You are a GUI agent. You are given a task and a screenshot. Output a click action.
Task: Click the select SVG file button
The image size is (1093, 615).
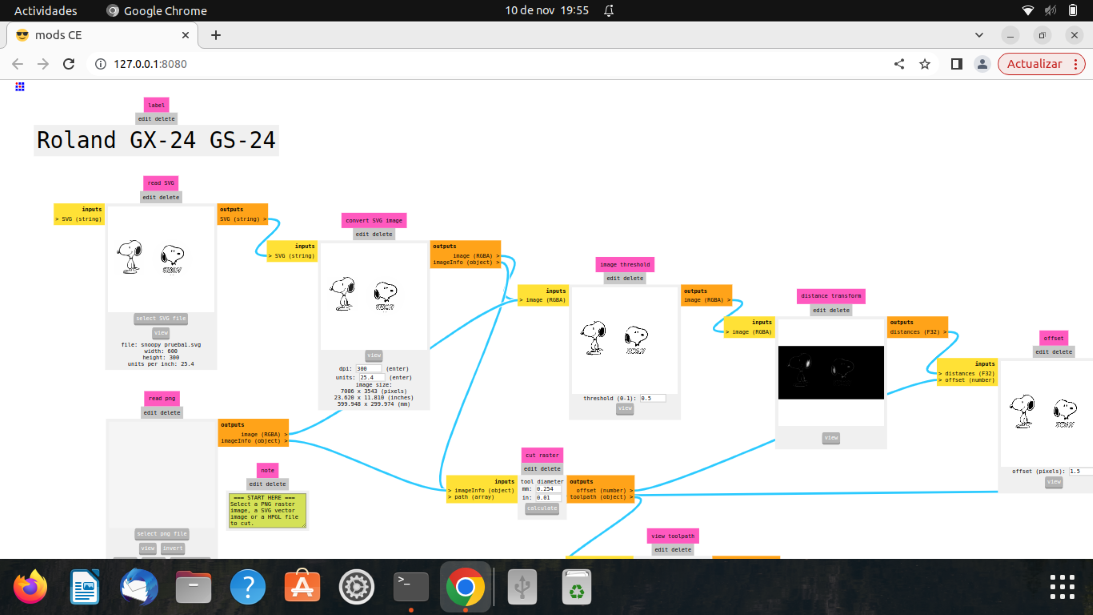coord(161,319)
